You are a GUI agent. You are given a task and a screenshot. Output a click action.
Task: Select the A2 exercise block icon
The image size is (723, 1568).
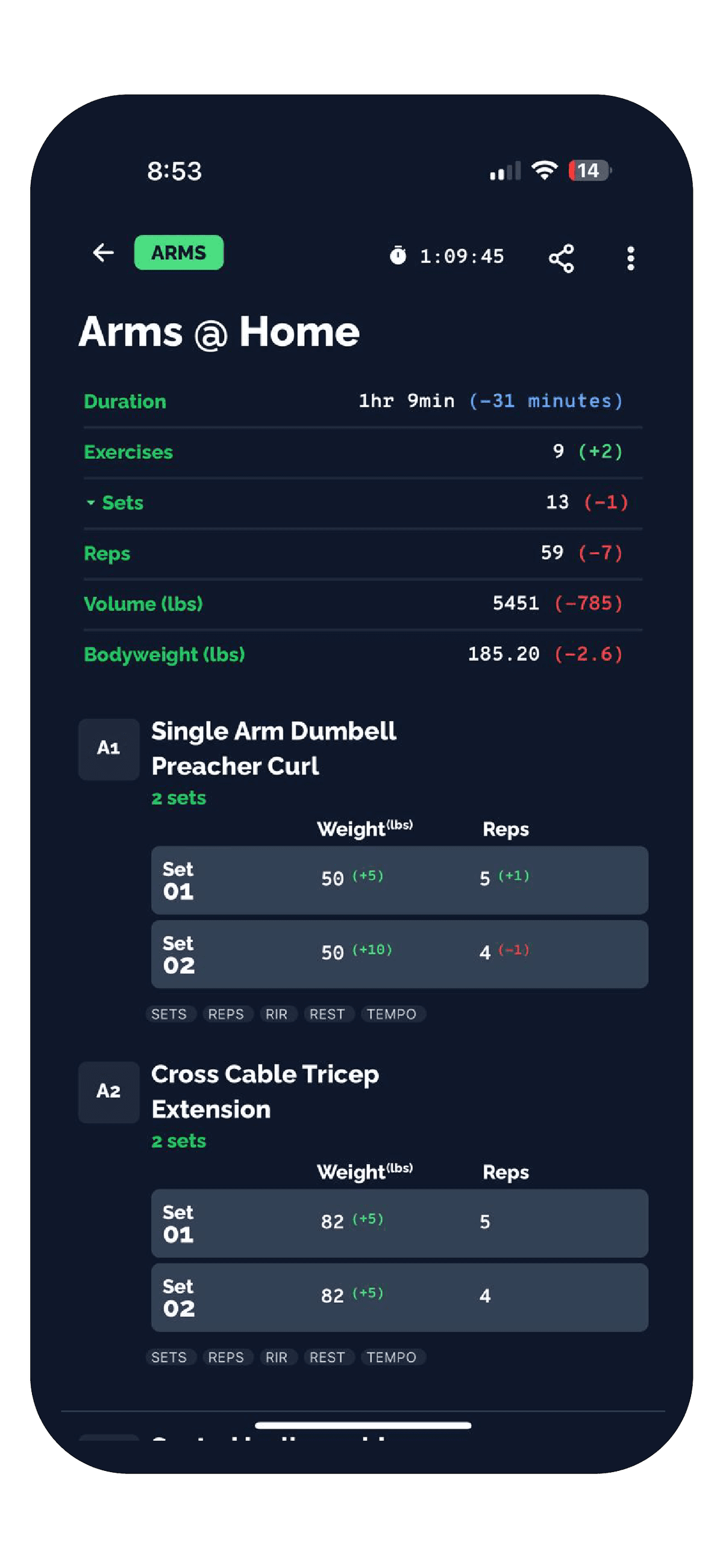pos(108,1091)
